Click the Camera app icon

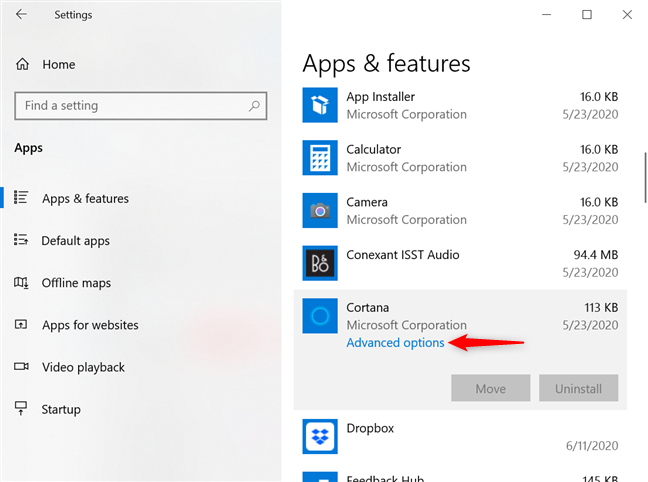pyautogui.click(x=320, y=210)
